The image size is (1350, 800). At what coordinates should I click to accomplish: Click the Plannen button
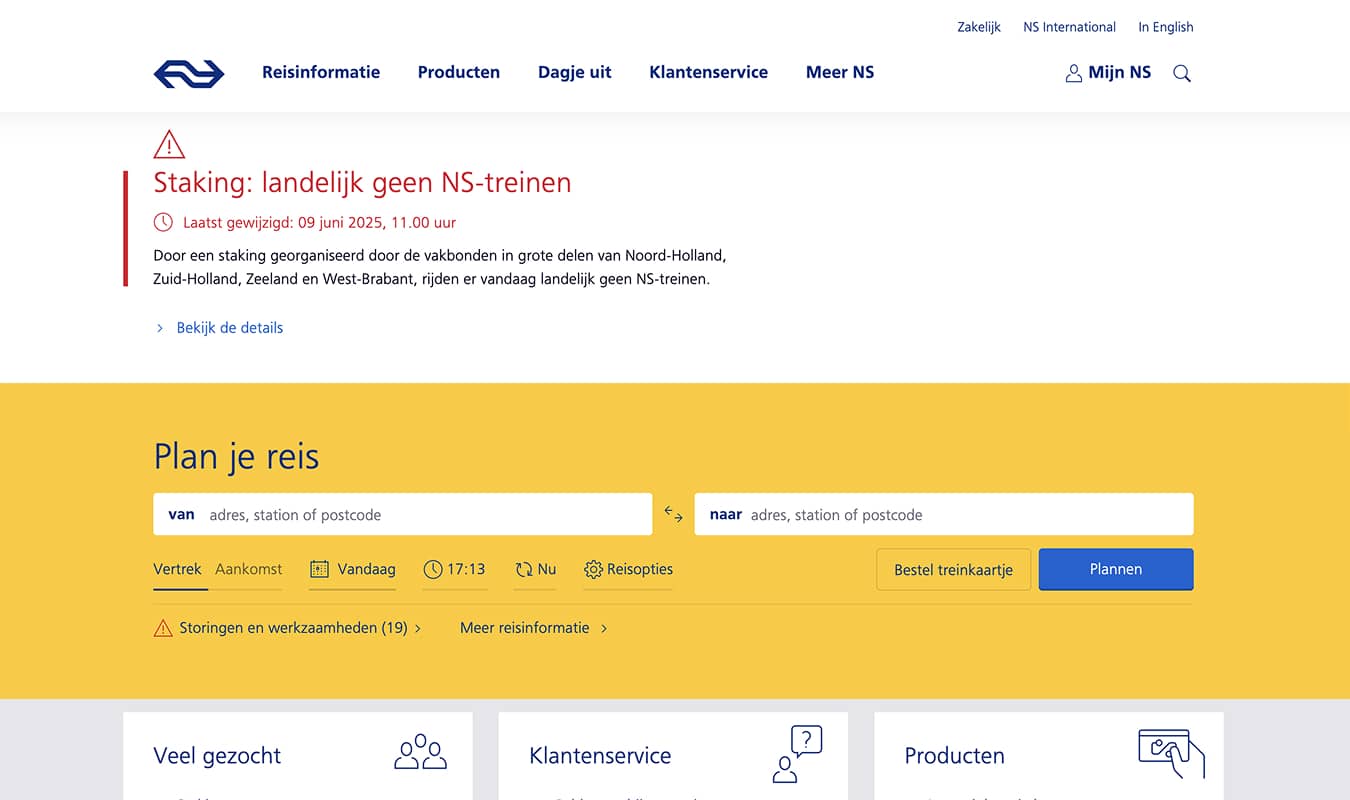click(x=1116, y=569)
